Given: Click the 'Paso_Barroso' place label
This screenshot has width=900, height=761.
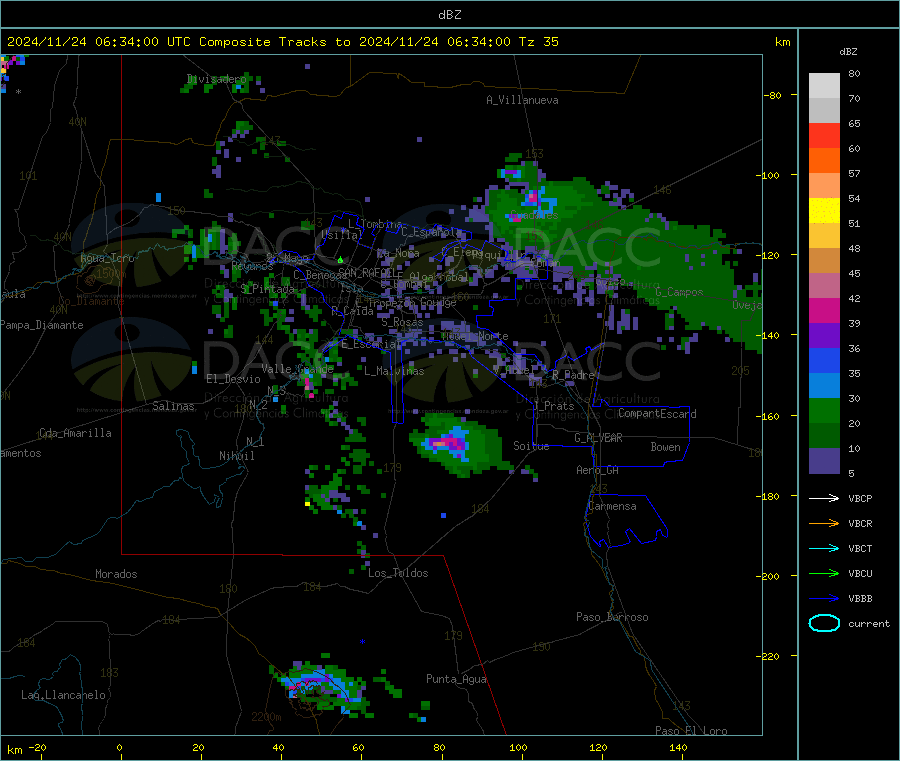Looking at the screenshot, I should [612, 617].
